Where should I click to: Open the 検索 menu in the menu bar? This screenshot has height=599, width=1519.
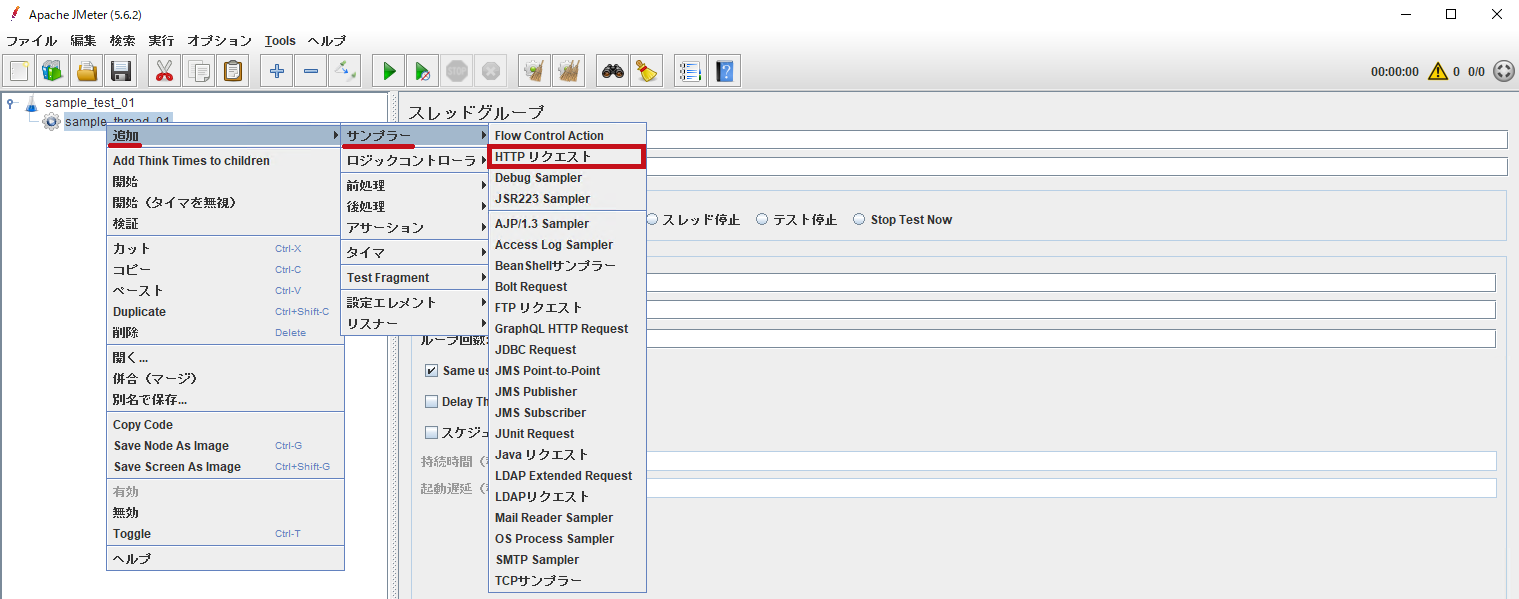(122, 41)
